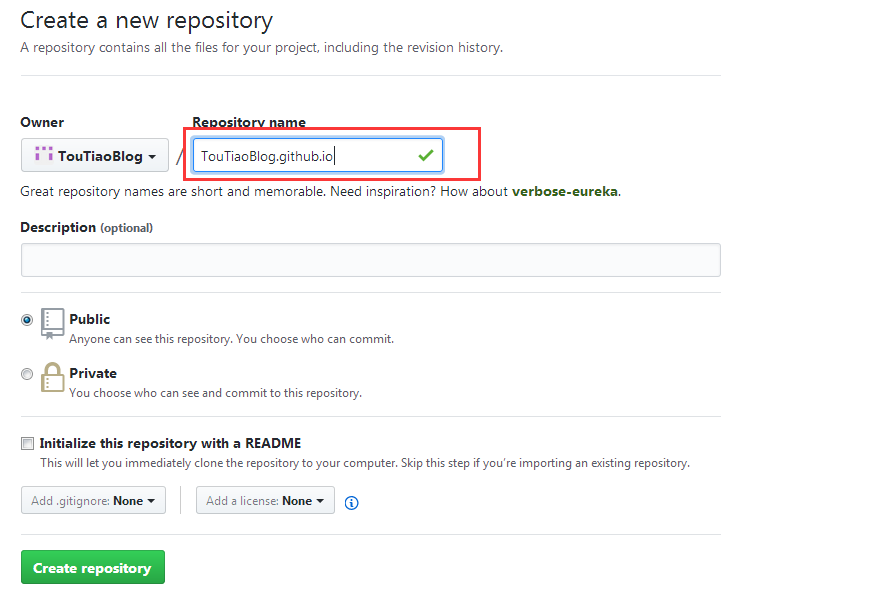The height and width of the screenshot is (602, 890).
Task: Click the TouTiaoBlog owner avatar icon
Action: coord(44,153)
